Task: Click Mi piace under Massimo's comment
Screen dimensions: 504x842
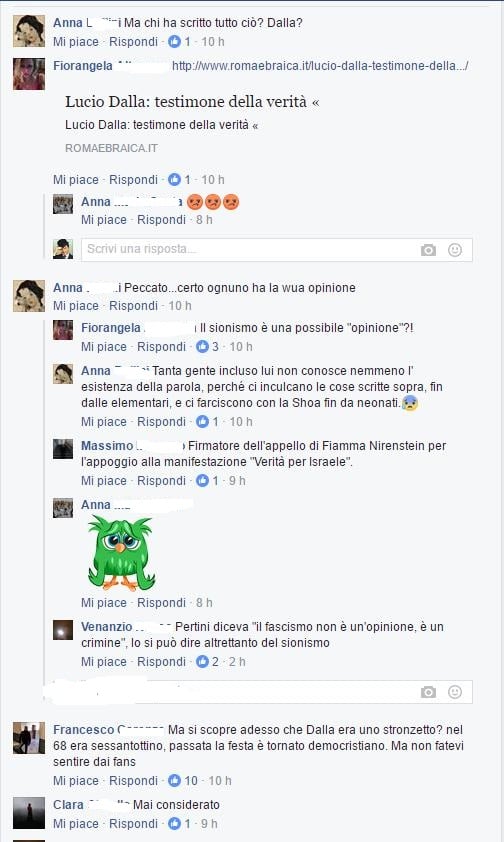Action: (104, 481)
